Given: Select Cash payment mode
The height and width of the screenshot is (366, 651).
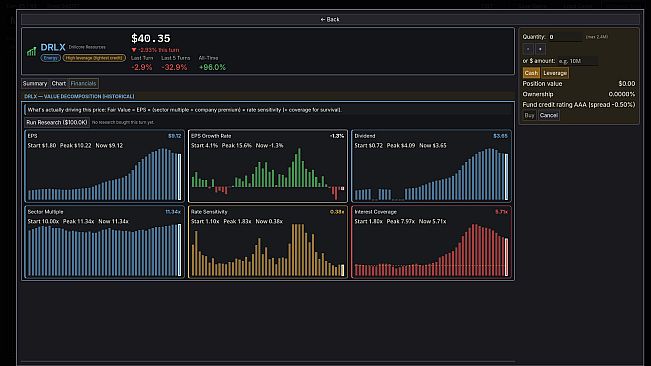Looking at the screenshot, I should coord(531,73).
